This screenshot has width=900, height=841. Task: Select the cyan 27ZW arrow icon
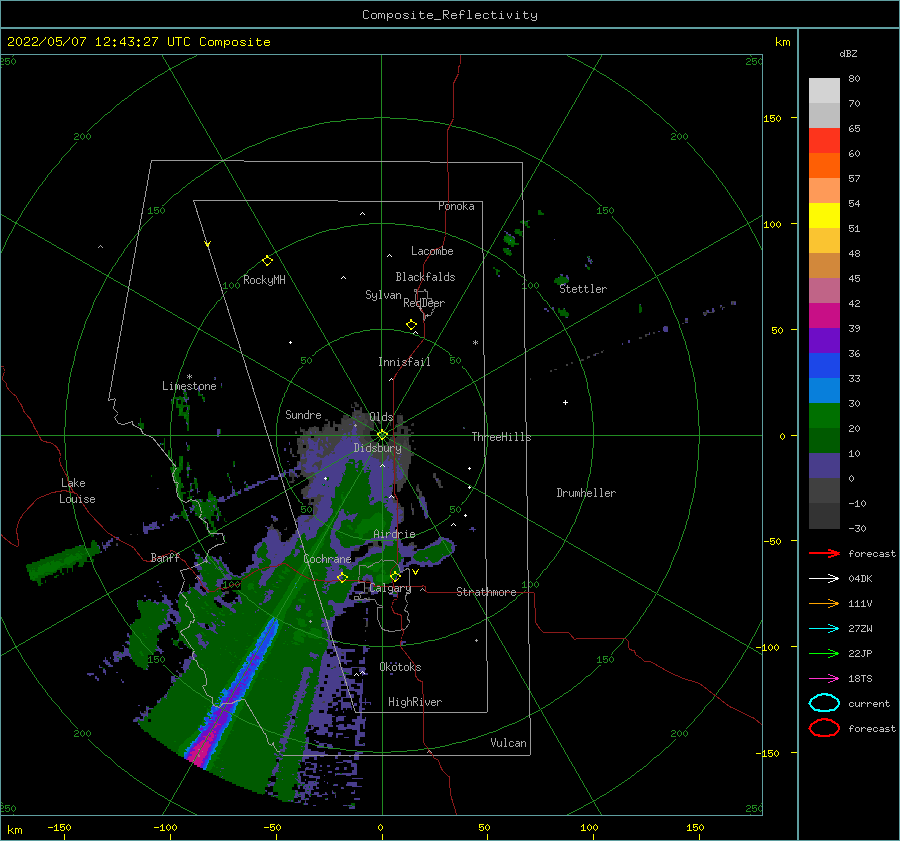[824, 629]
